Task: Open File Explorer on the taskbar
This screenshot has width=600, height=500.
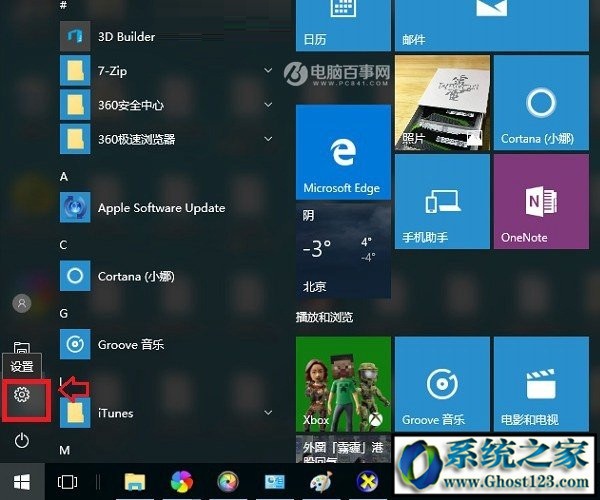Action: 135,482
